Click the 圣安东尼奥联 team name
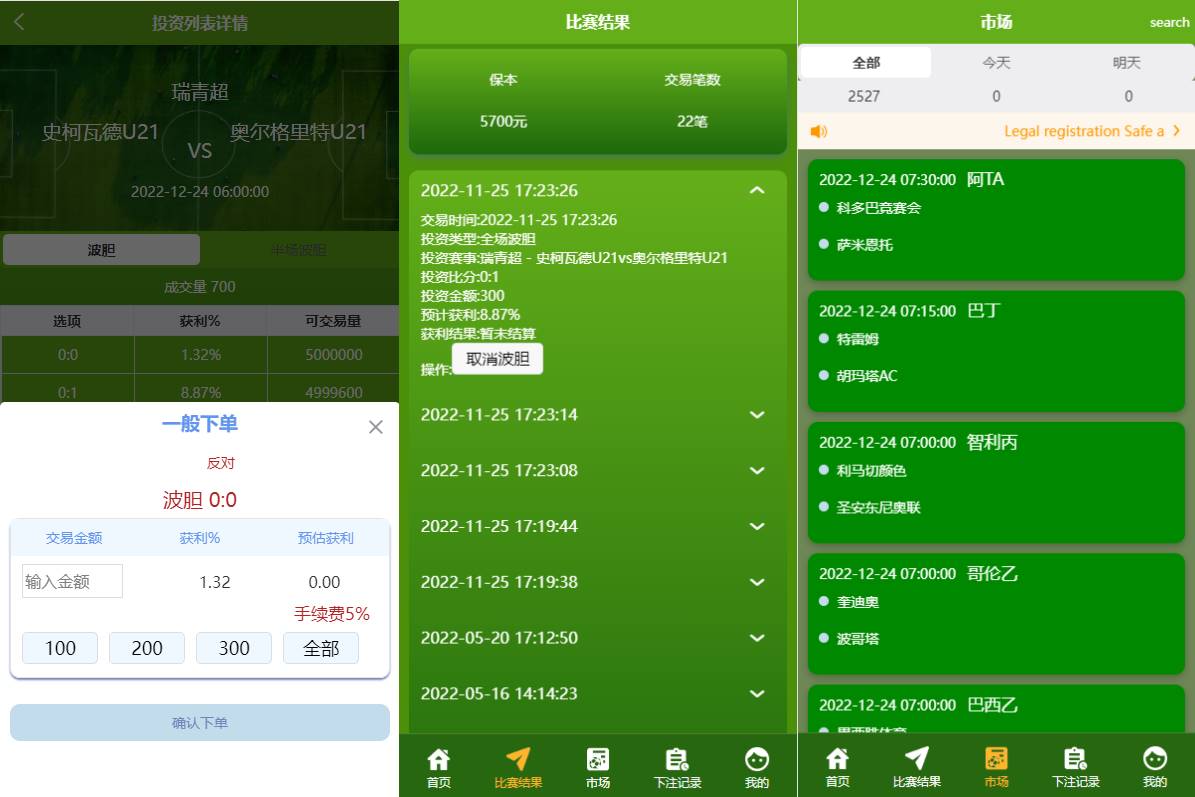The height and width of the screenshot is (797, 1195). (x=878, y=507)
